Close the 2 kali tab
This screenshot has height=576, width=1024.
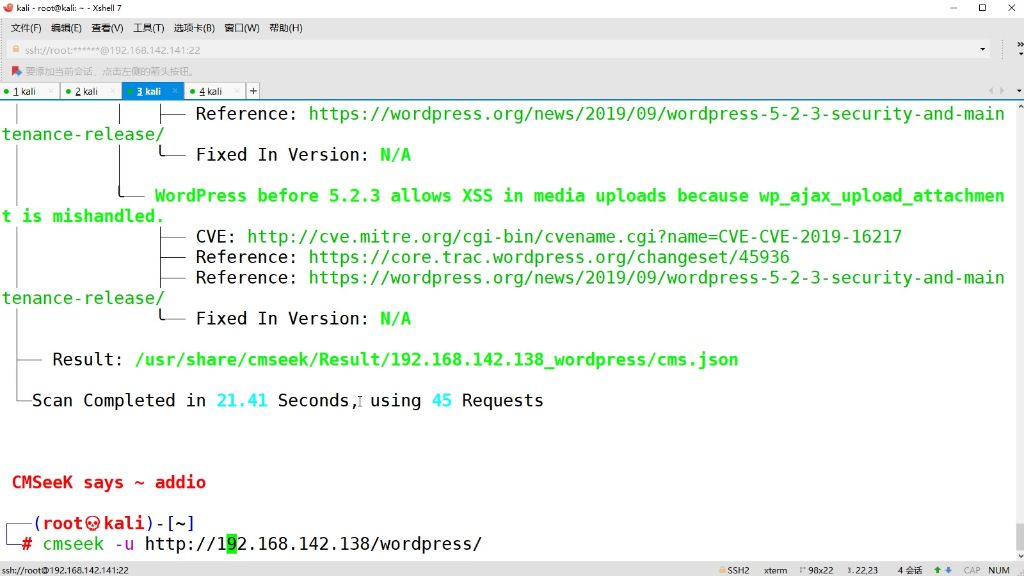112,91
